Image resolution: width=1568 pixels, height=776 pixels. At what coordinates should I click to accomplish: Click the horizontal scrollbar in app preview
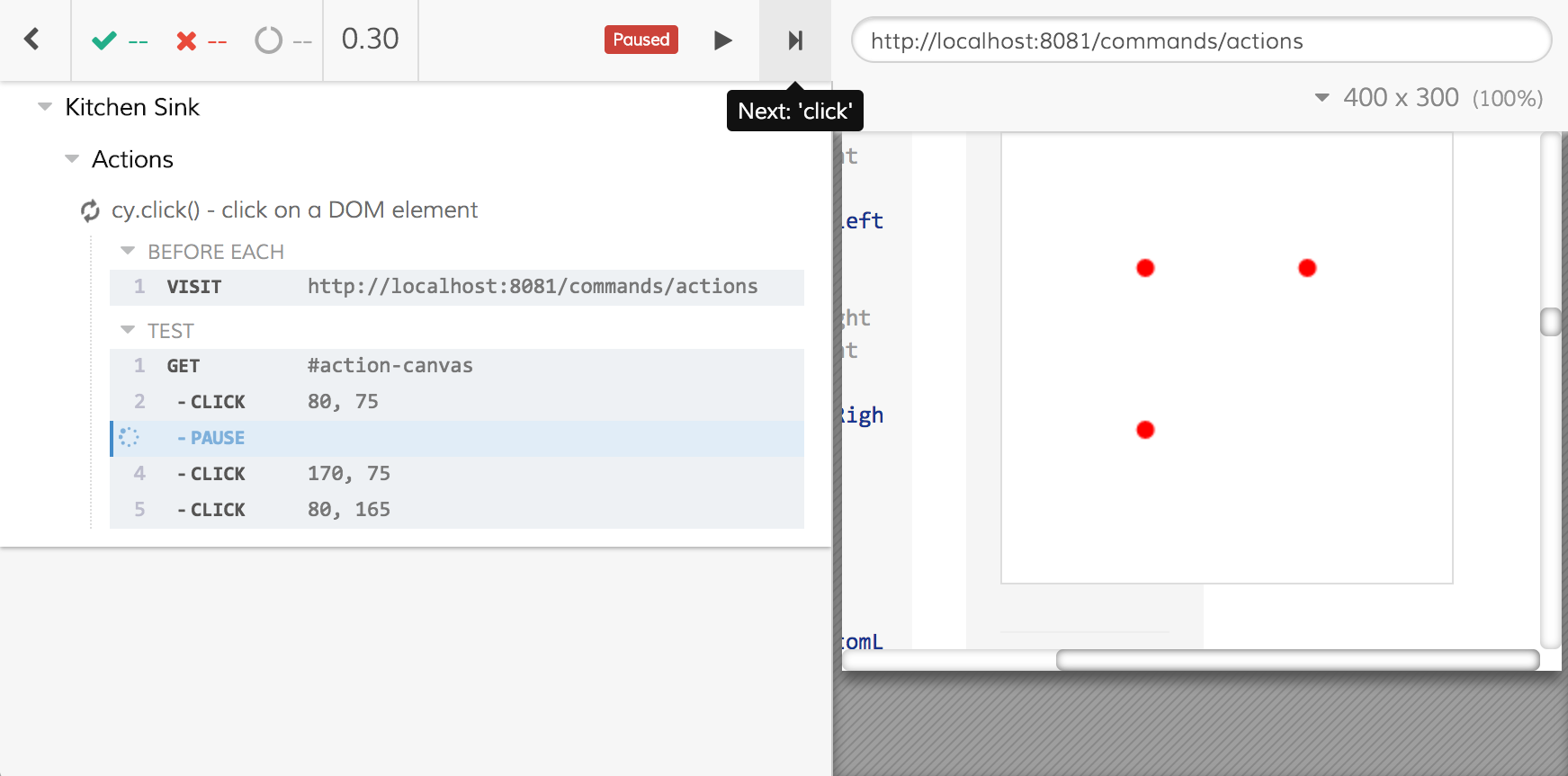(x=1296, y=660)
